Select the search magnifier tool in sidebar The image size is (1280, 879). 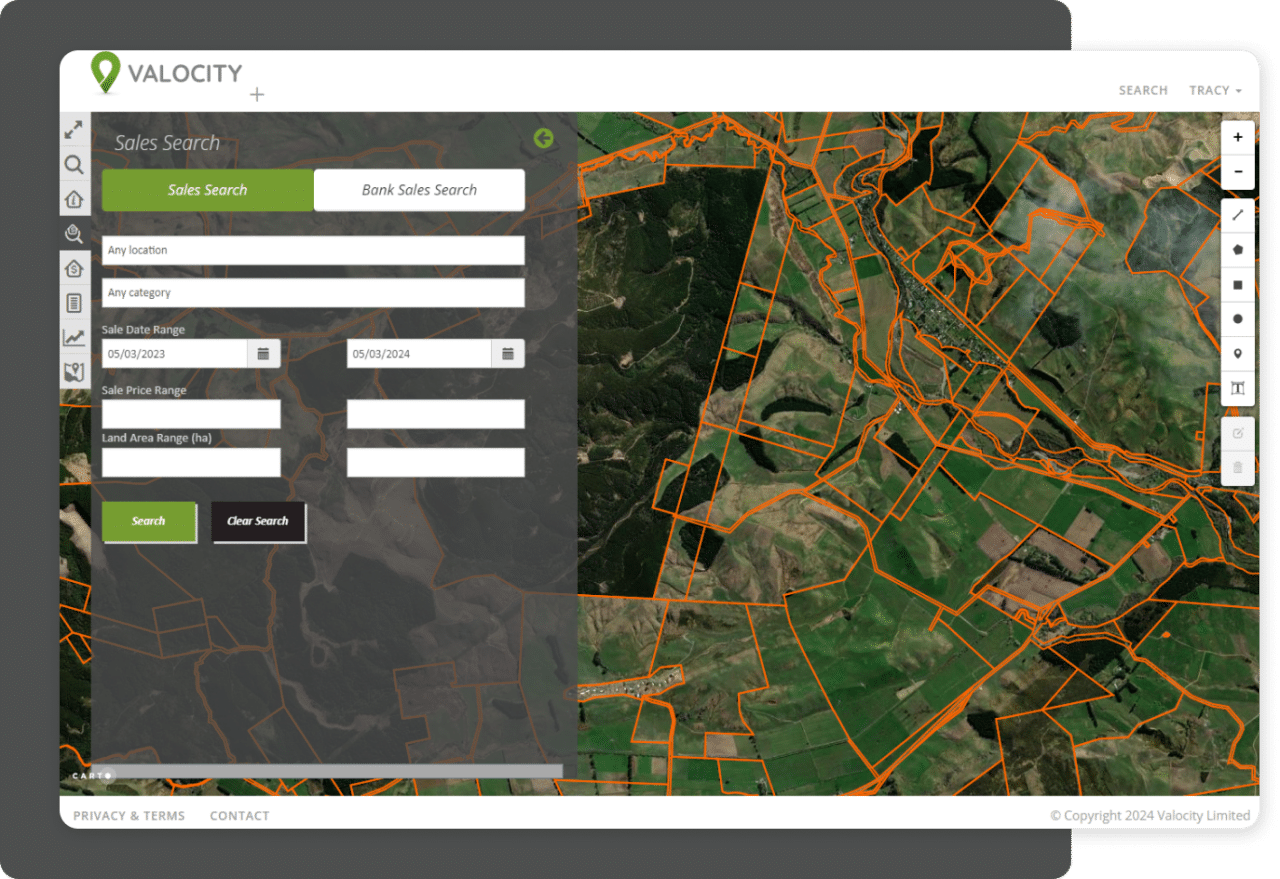74,164
